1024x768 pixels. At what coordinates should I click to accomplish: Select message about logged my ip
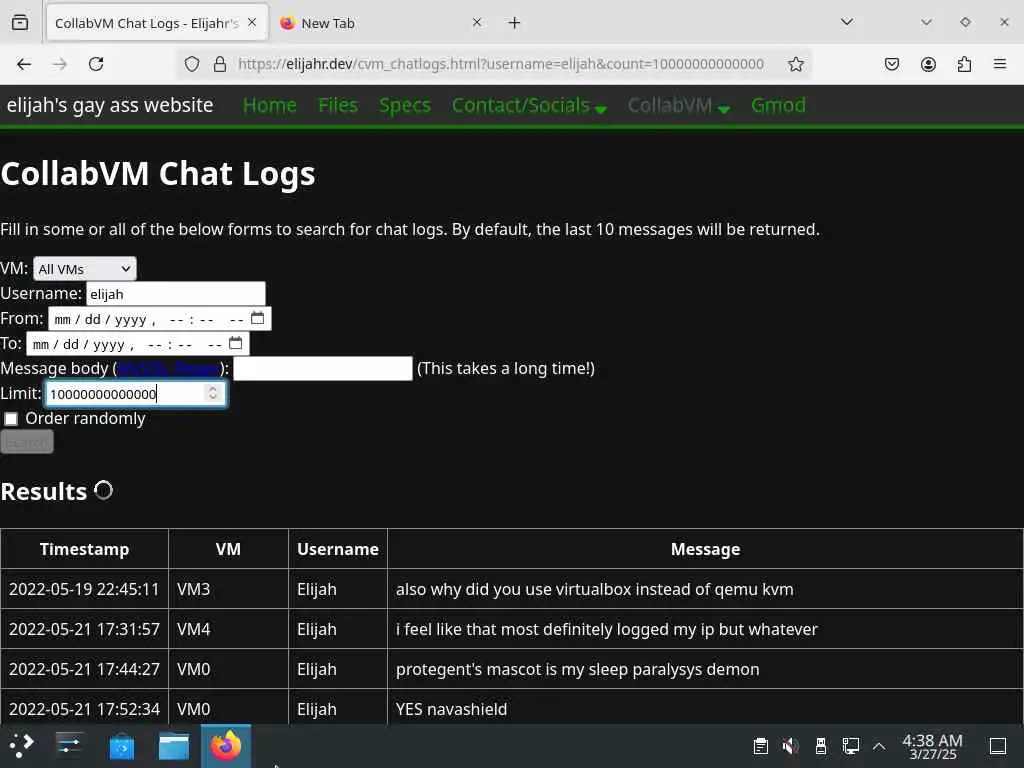click(x=705, y=629)
